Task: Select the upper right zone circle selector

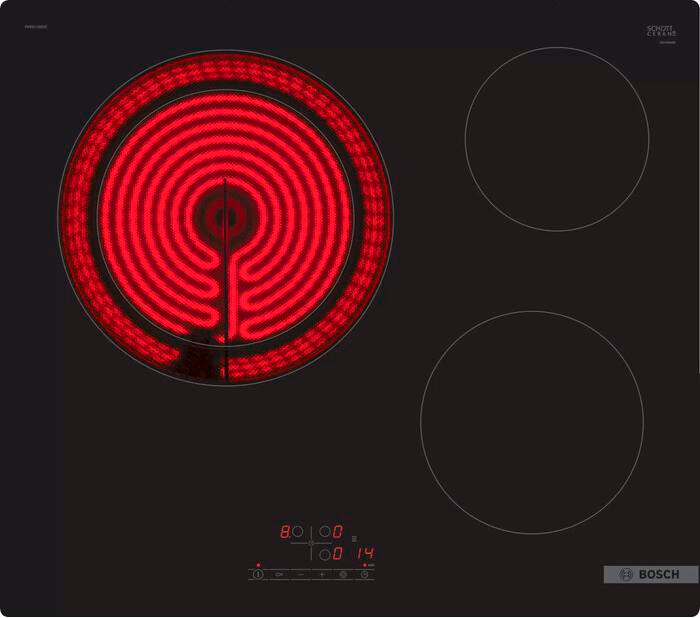Action: (325, 532)
